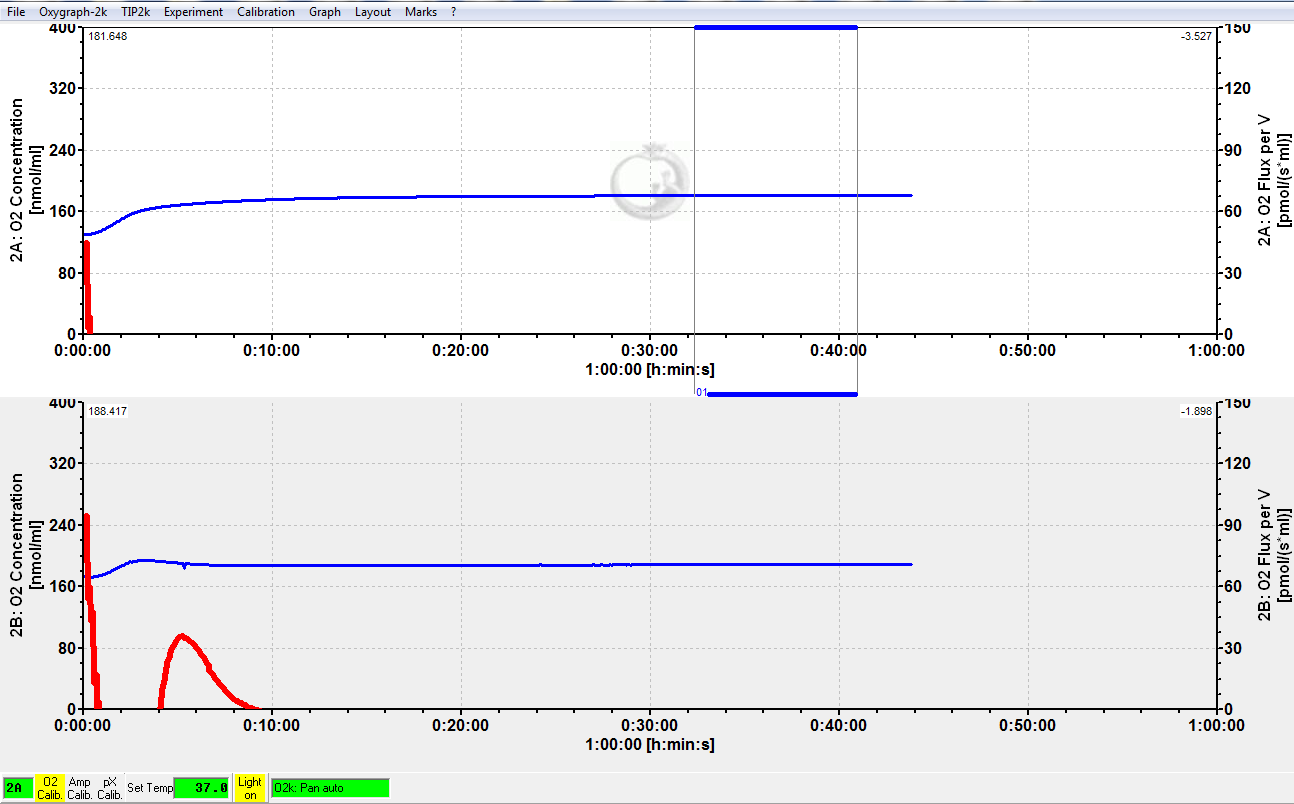Toggle the Light on indicator

pos(250,788)
